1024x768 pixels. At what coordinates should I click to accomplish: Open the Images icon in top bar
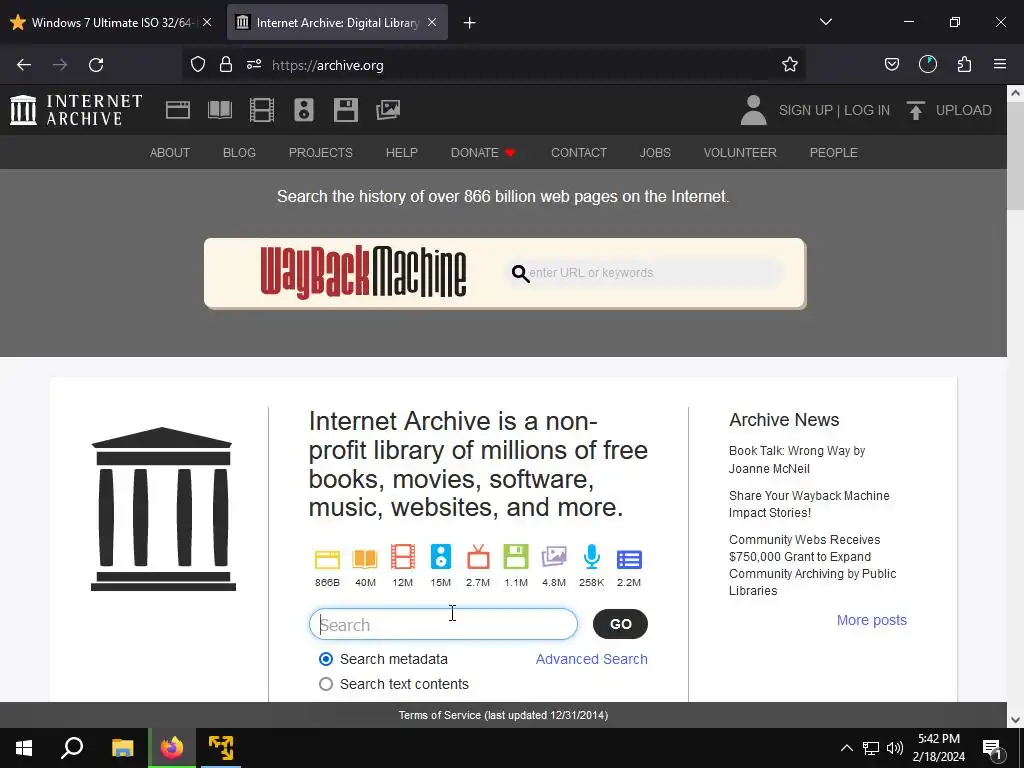pos(388,110)
